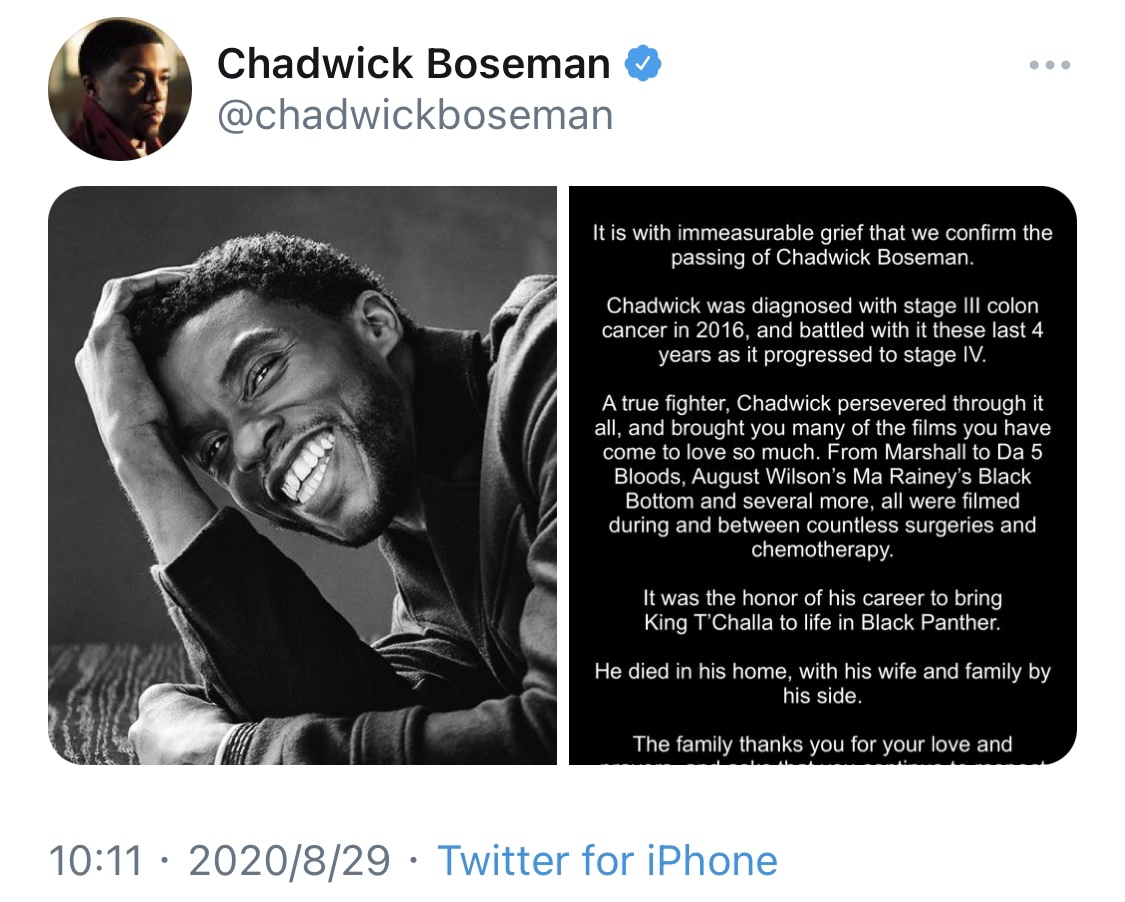Open the circular profile avatar
Screen dimensions: 1125x902
(120, 89)
